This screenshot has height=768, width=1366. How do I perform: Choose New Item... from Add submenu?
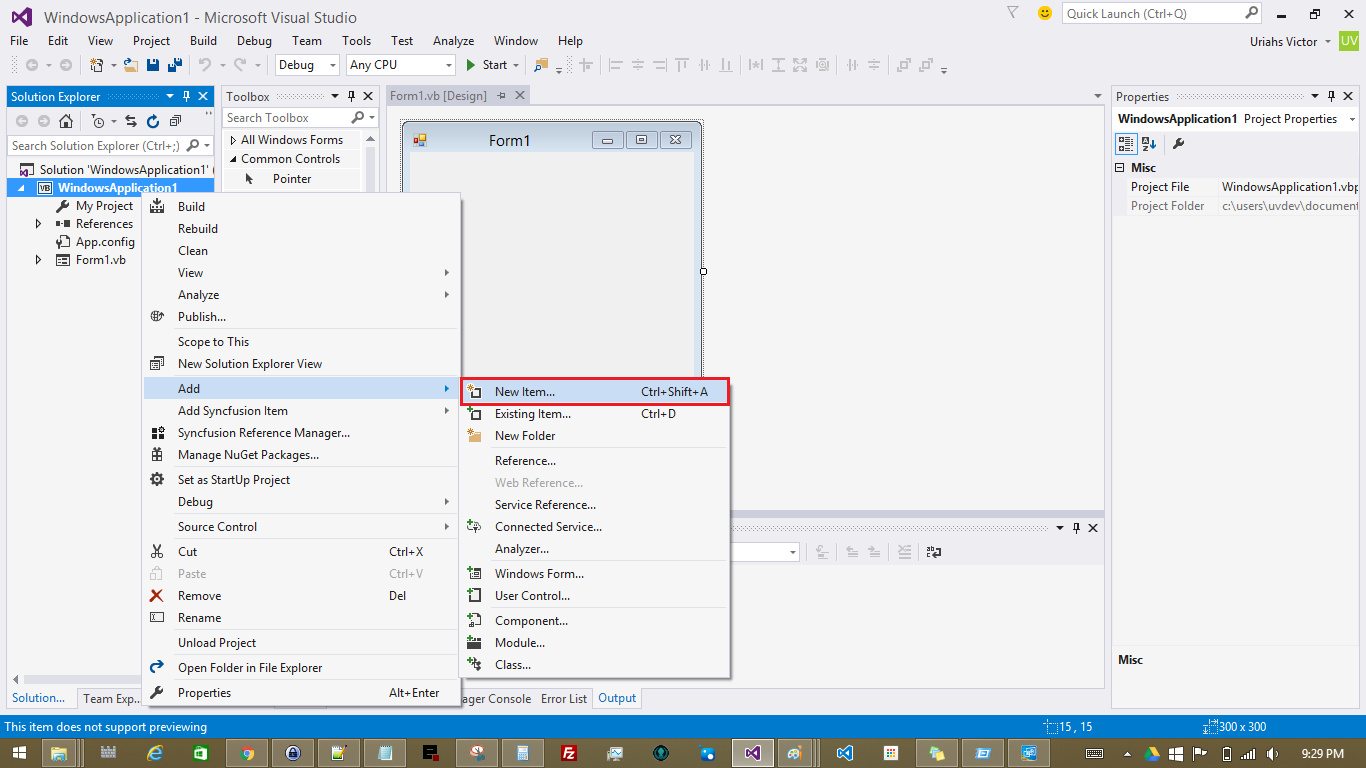(x=595, y=392)
